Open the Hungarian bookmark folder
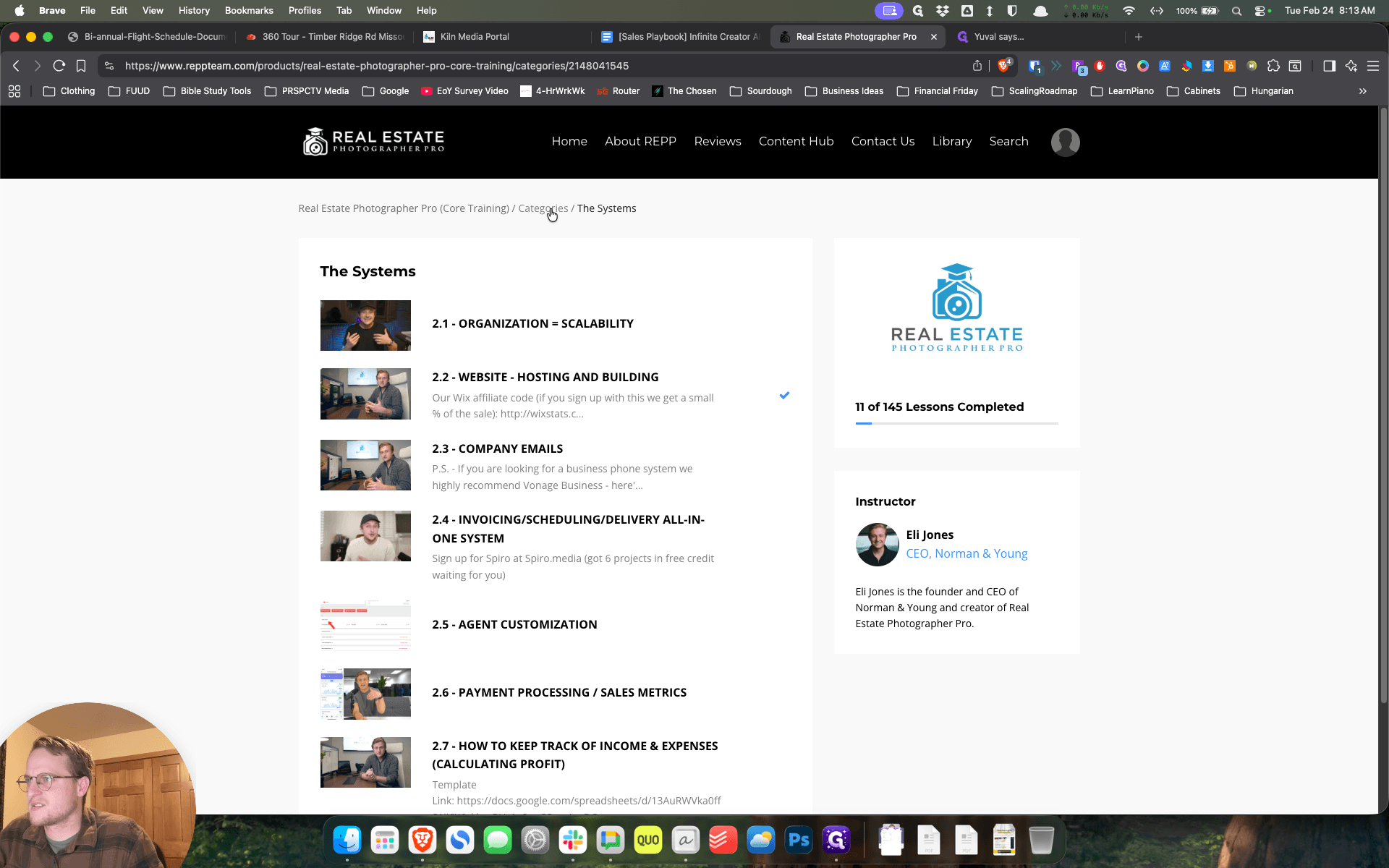The width and height of the screenshot is (1389, 868). pos(1263,91)
